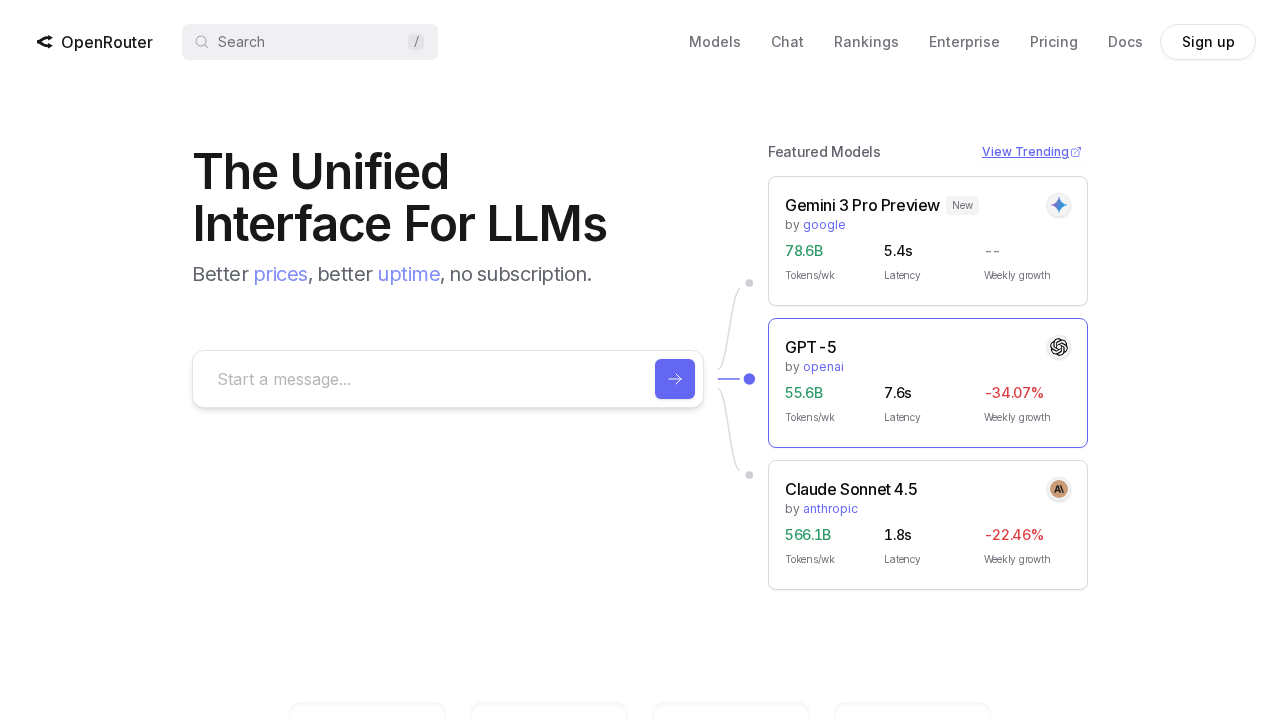1280x720 pixels.
Task: Open the View Trending link
Action: 1025,152
